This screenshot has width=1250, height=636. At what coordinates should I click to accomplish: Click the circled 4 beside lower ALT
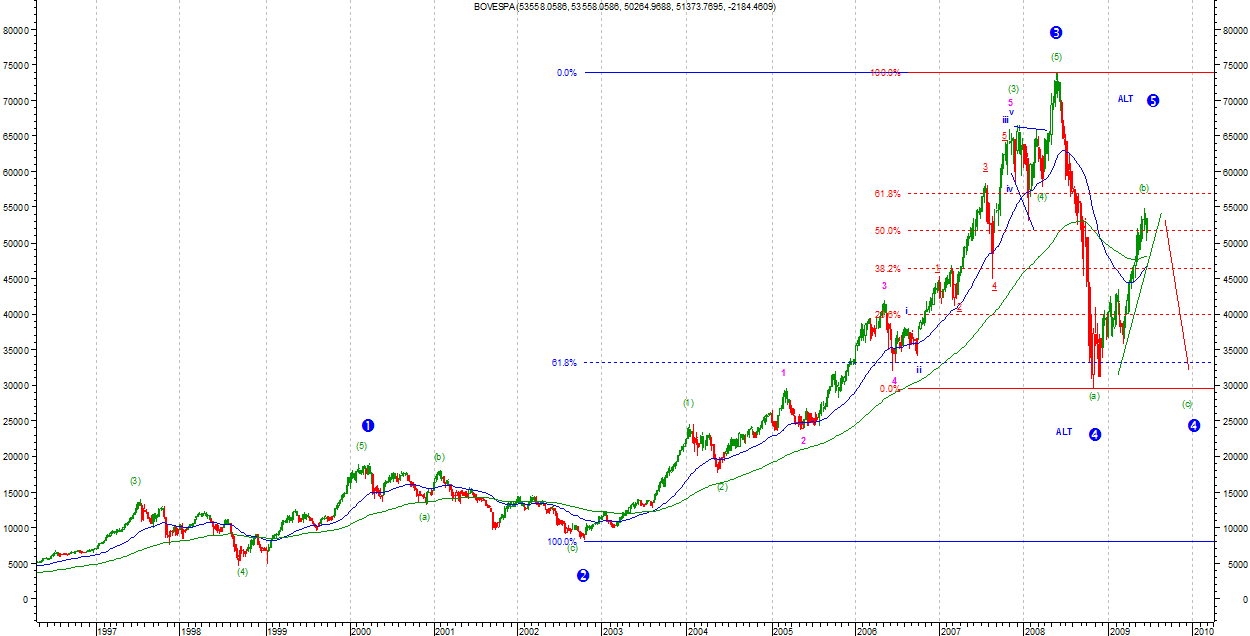tap(1095, 434)
